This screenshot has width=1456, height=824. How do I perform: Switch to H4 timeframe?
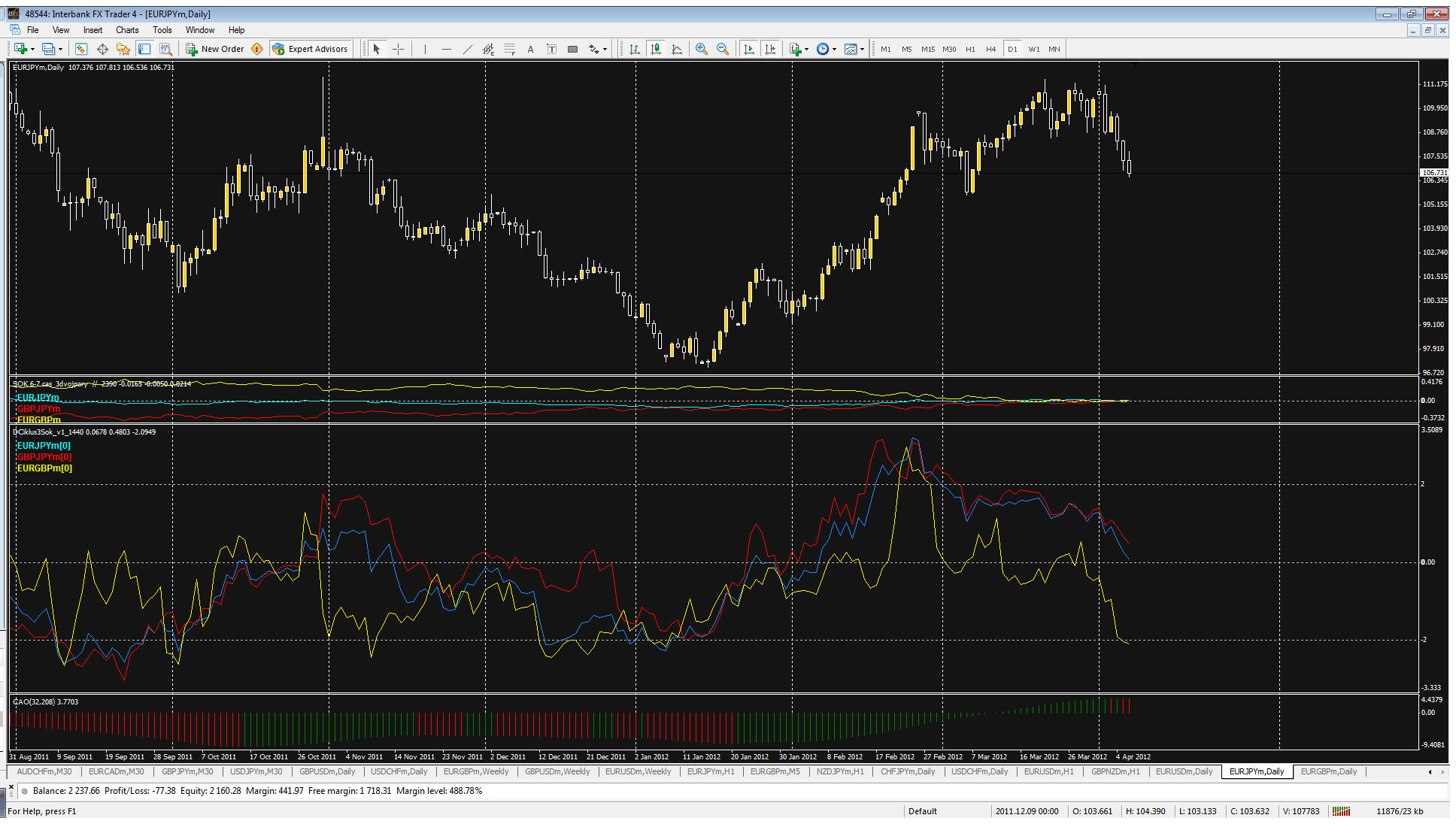coord(991,49)
